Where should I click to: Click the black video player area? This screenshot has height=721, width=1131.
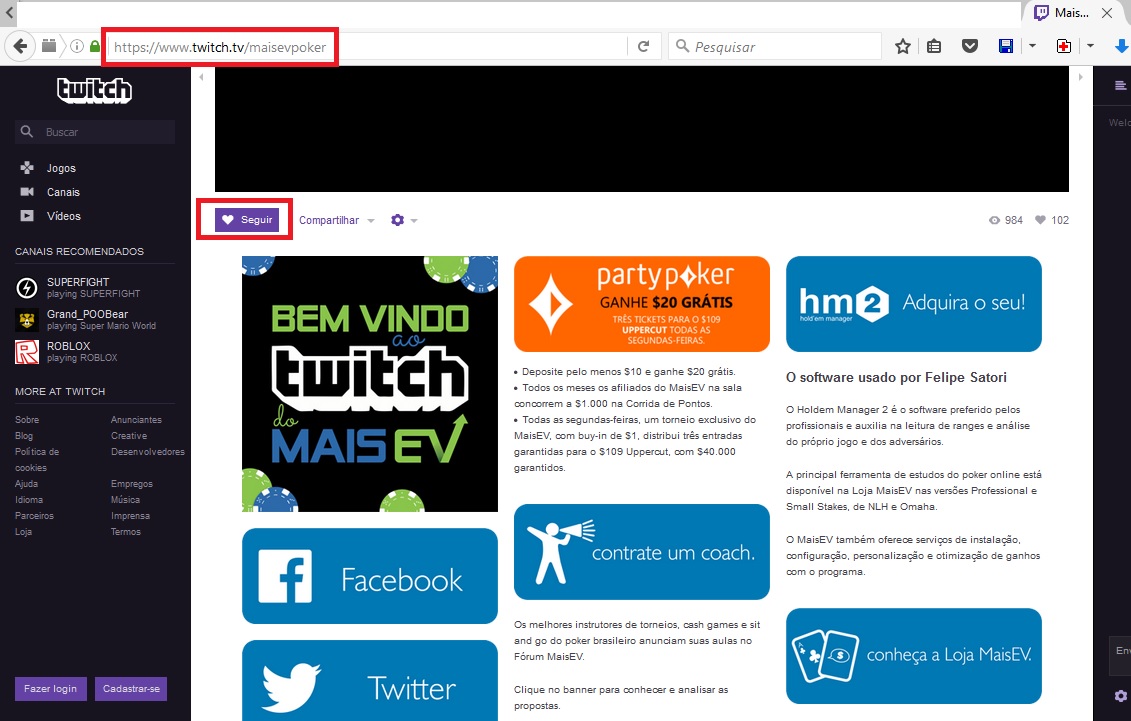642,129
